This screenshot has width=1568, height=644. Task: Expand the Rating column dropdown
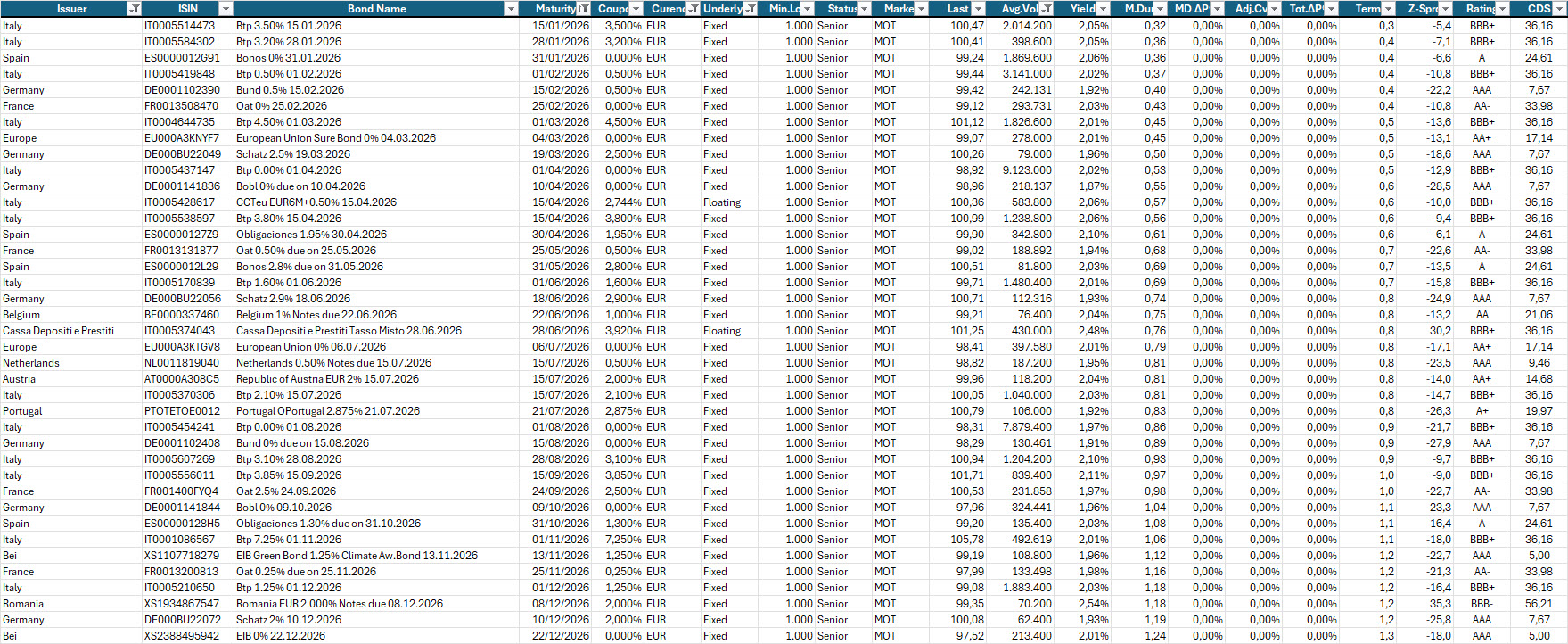[1504, 9]
